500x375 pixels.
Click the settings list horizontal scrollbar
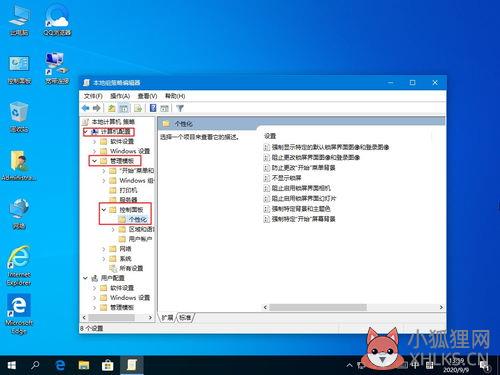[318, 307]
